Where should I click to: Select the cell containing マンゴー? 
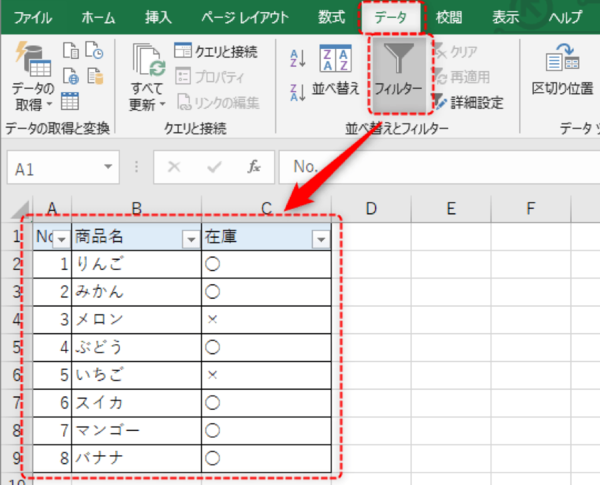click(x=136, y=431)
